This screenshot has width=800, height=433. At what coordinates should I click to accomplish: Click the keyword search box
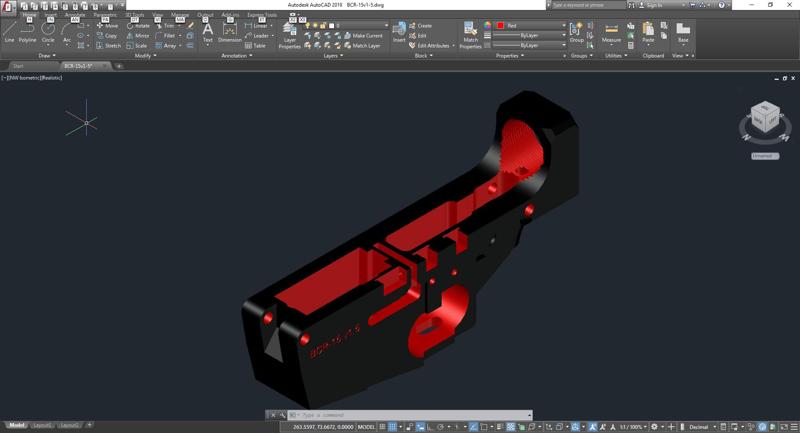click(x=588, y=5)
